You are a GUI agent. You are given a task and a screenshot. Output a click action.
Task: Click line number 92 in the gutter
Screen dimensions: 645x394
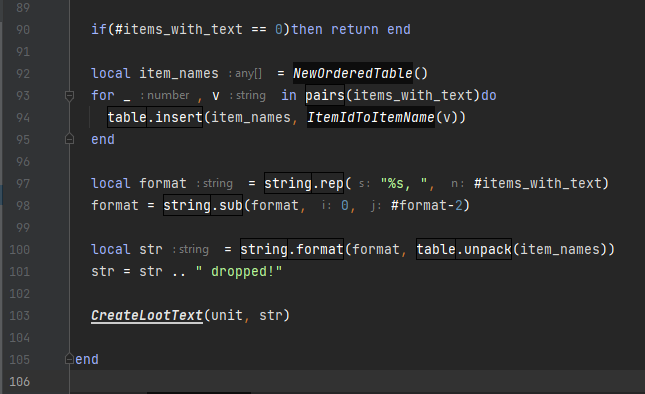pos(23,74)
